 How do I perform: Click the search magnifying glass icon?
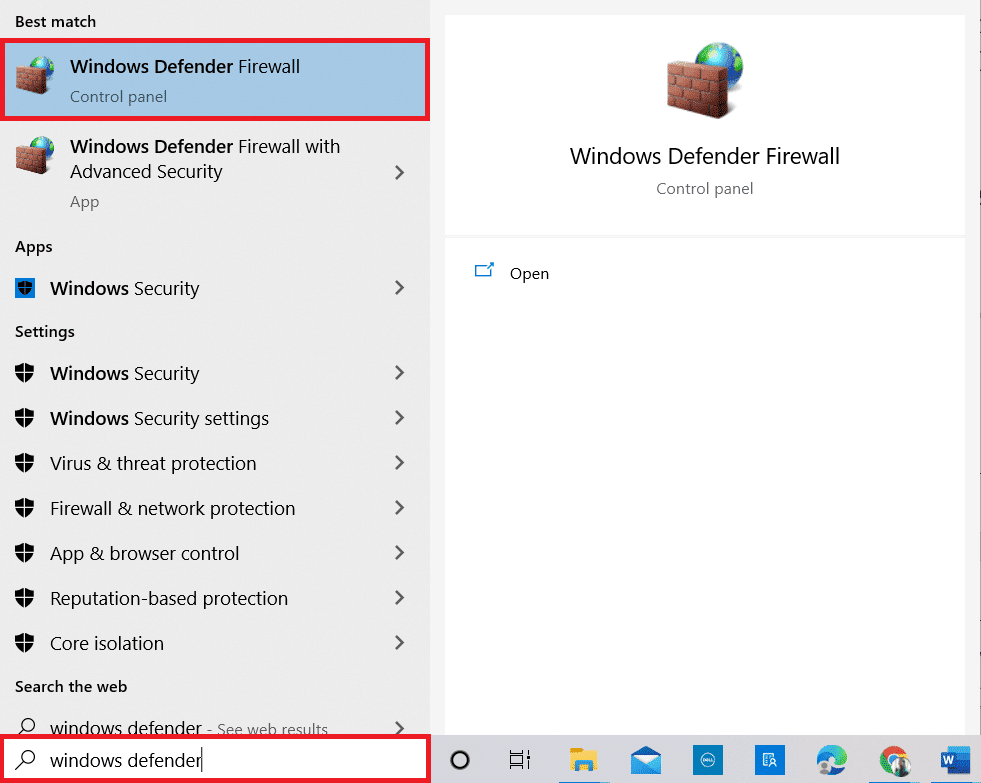click(x=28, y=761)
